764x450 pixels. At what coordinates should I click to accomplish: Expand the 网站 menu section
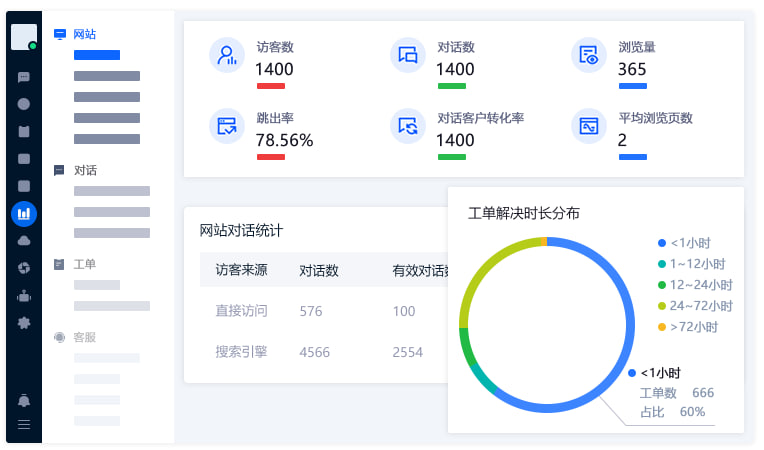(84, 34)
